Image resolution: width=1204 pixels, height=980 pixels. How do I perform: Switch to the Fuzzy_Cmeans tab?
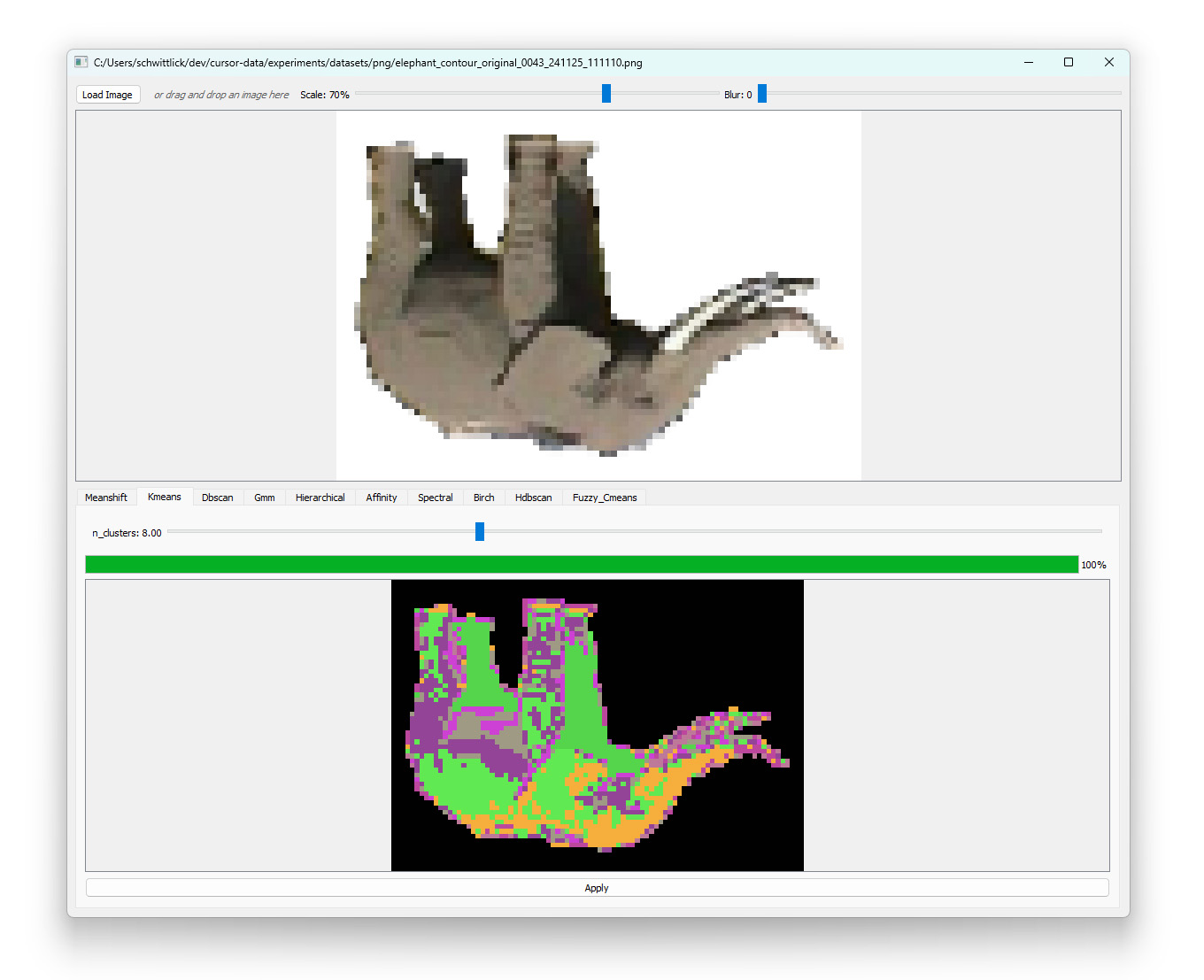605,498
